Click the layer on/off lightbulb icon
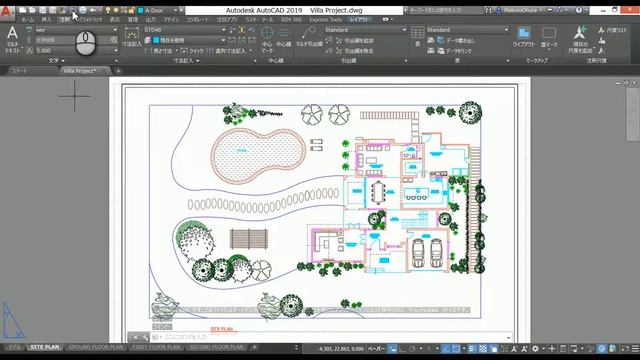The height and width of the screenshot is (360, 640). coord(108,10)
